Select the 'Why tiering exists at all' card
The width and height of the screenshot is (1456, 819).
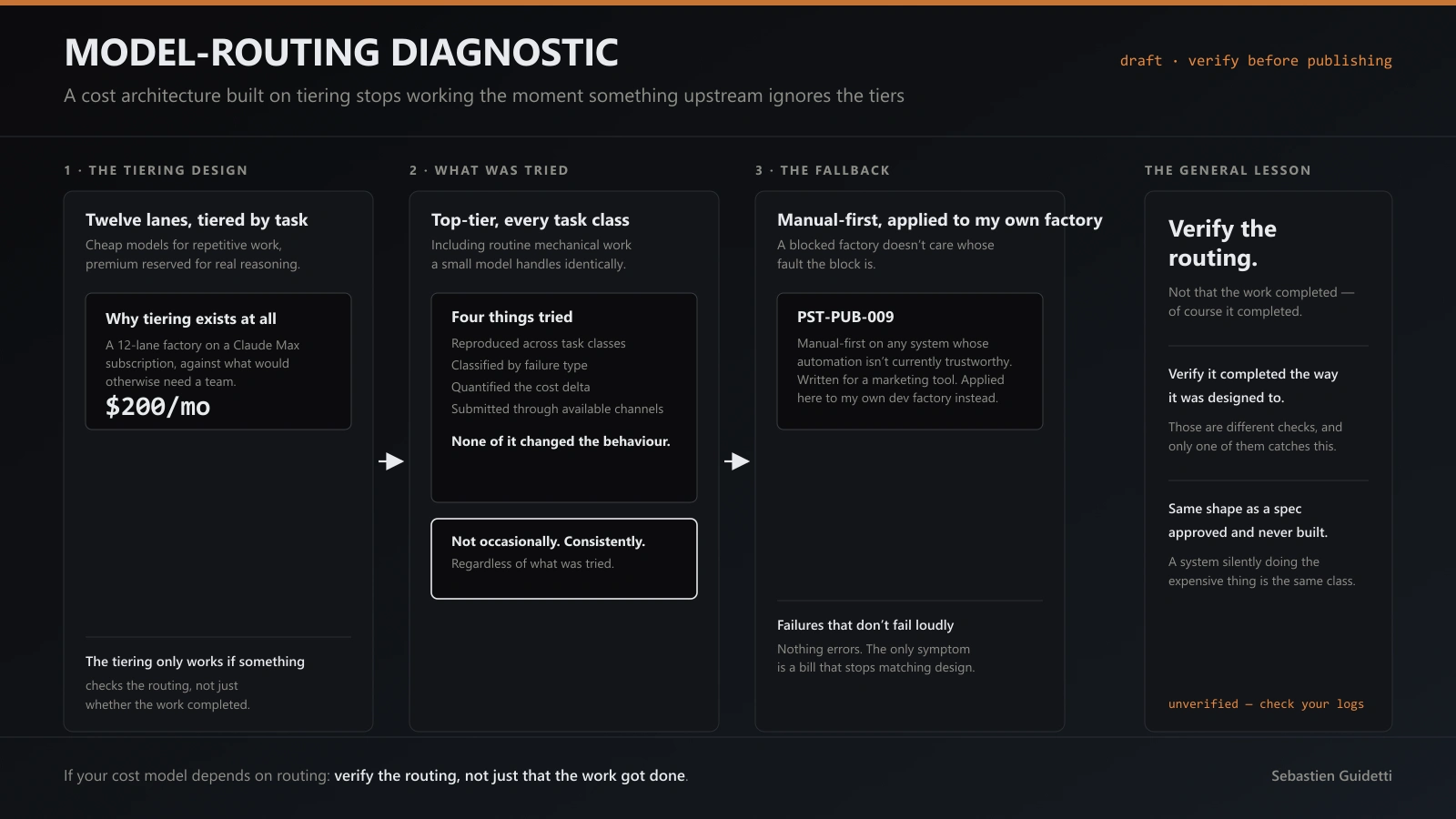pyautogui.click(x=218, y=361)
